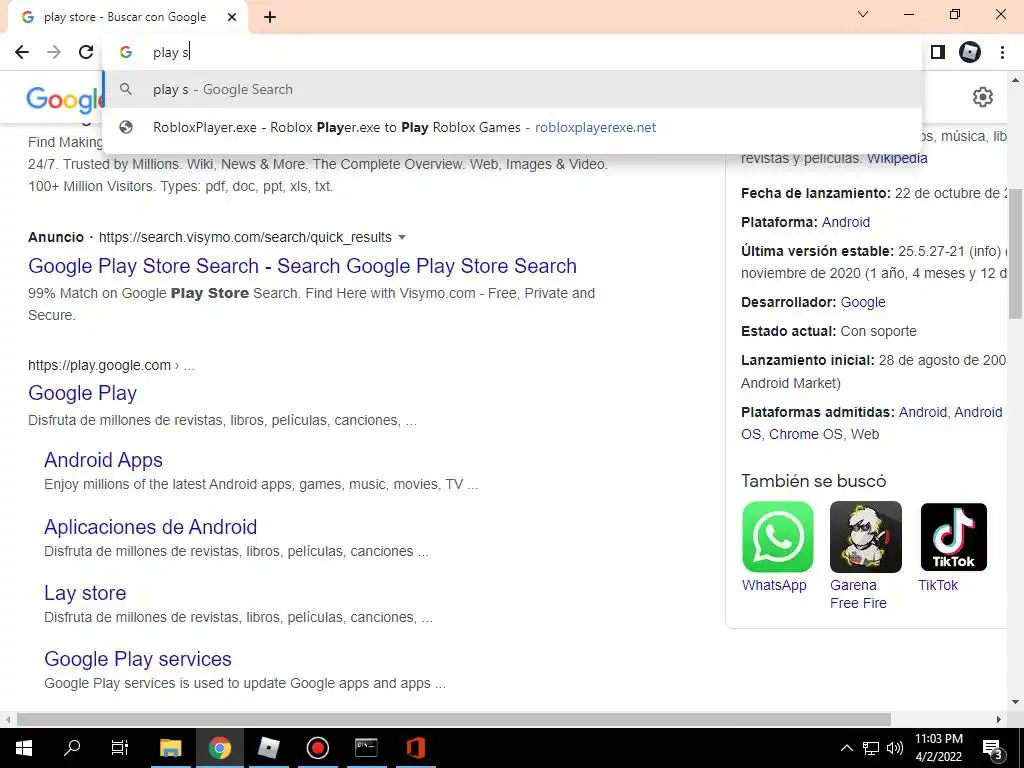Open the Chrome profile avatar
The height and width of the screenshot is (768, 1024).
click(x=970, y=52)
